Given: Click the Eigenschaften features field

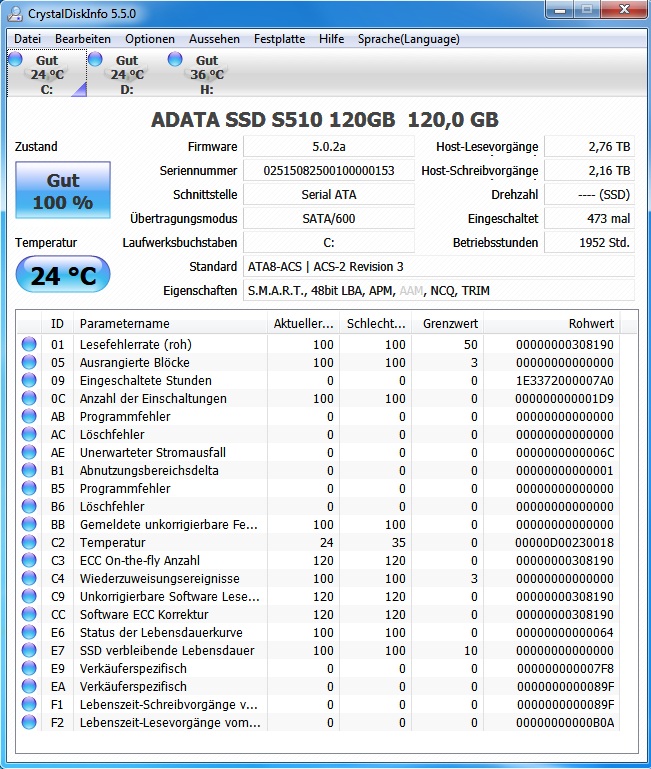Looking at the screenshot, I should pos(439,290).
